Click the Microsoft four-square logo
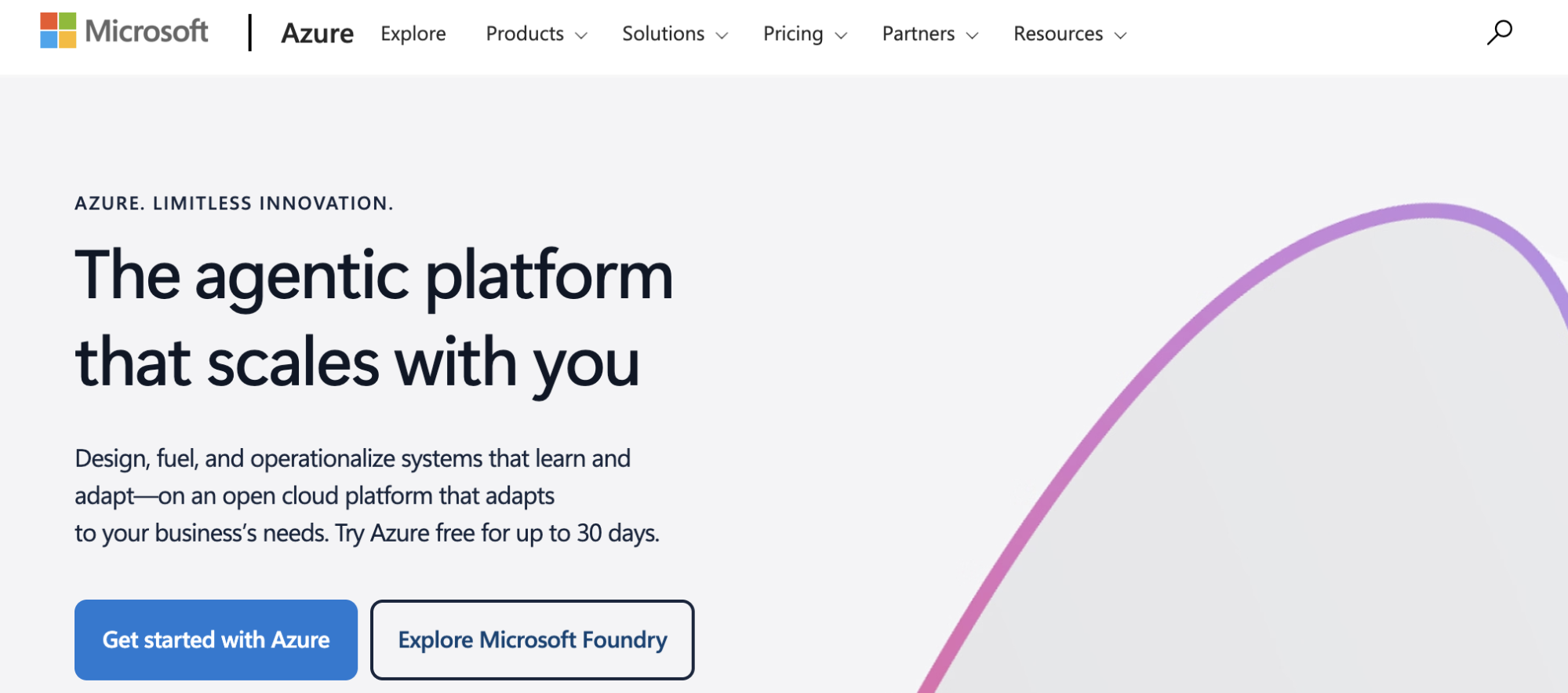Viewport: 1568px width, 693px height. (x=58, y=31)
